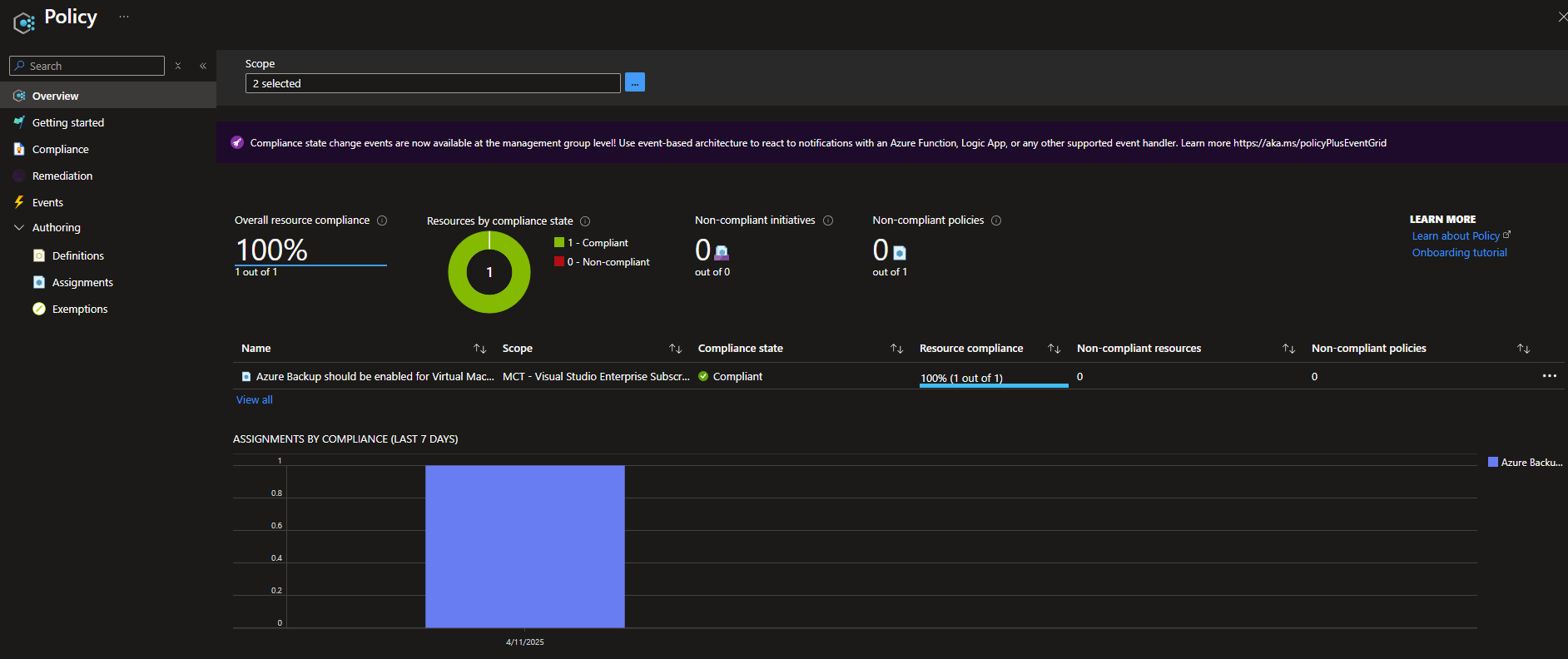Open the scope picker blue ellipsis button
1568x659 pixels.
click(635, 82)
